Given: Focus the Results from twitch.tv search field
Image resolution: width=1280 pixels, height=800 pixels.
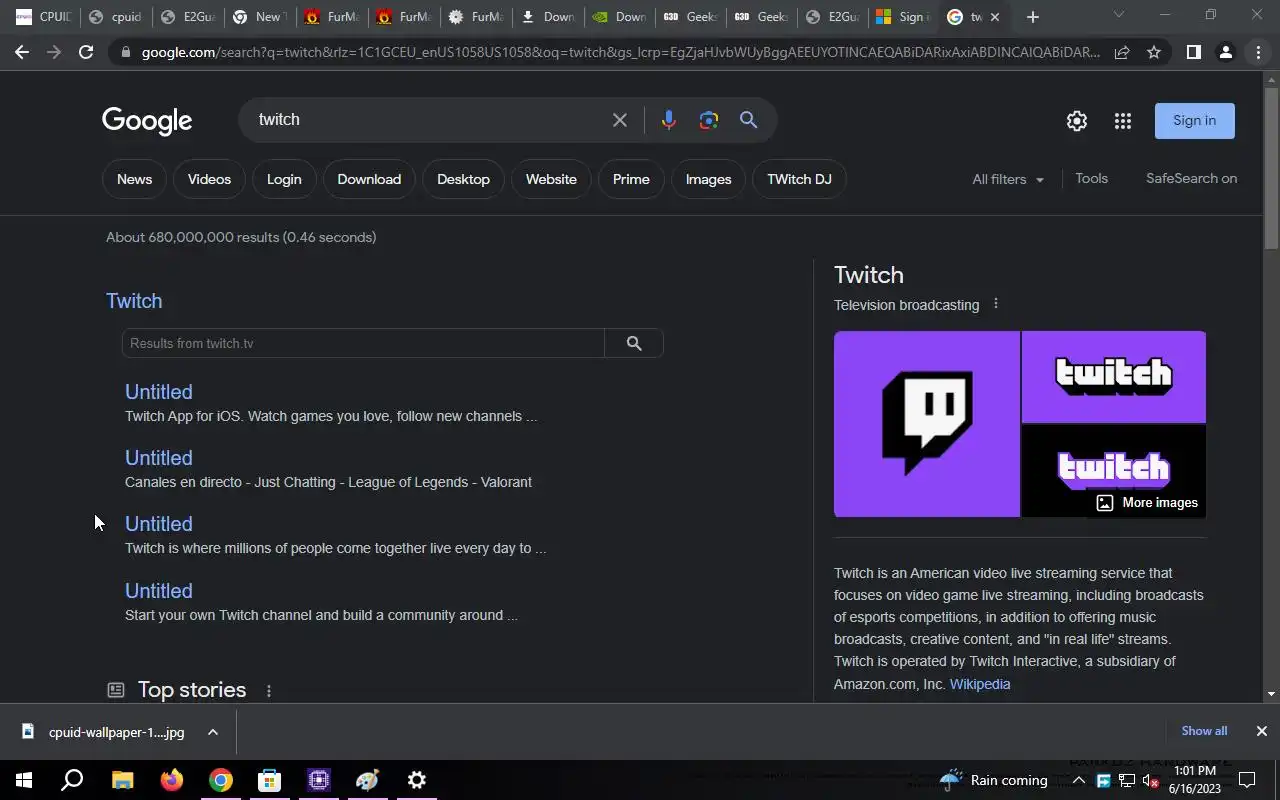Looking at the screenshot, I should (x=363, y=343).
